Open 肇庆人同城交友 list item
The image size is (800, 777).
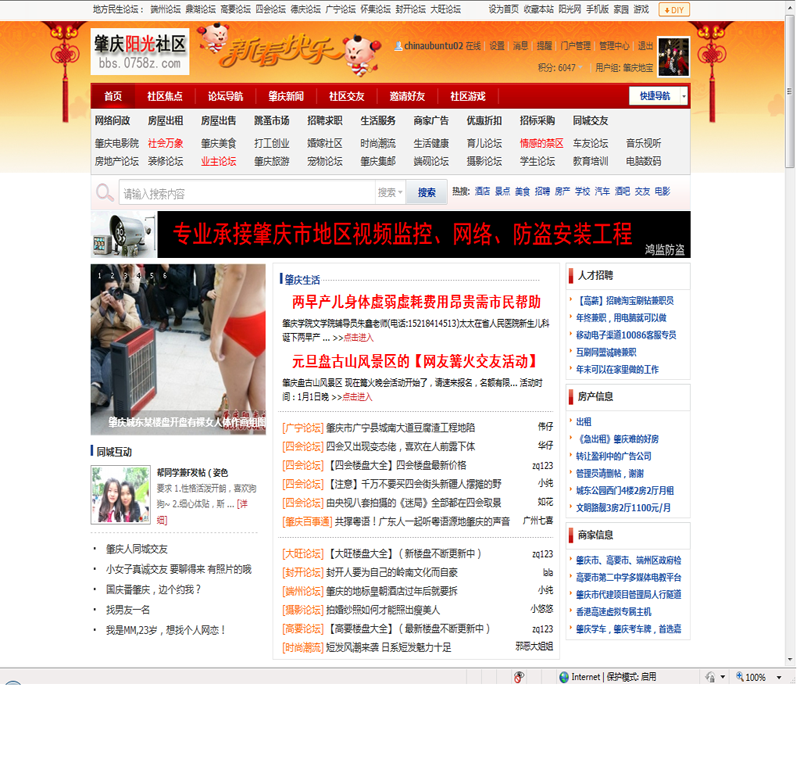coord(137,549)
